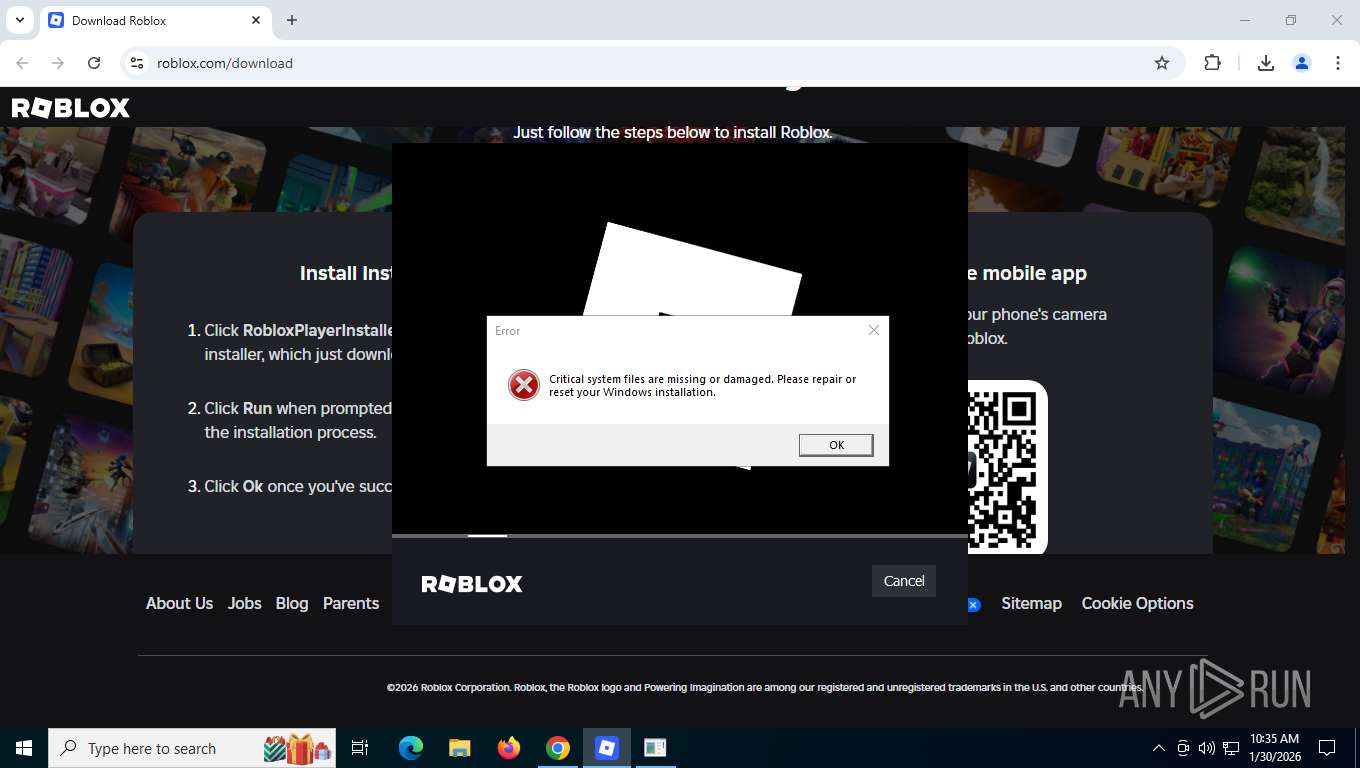
Task: Click the Roblox Corporation copyright text
Action: point(764,688)
